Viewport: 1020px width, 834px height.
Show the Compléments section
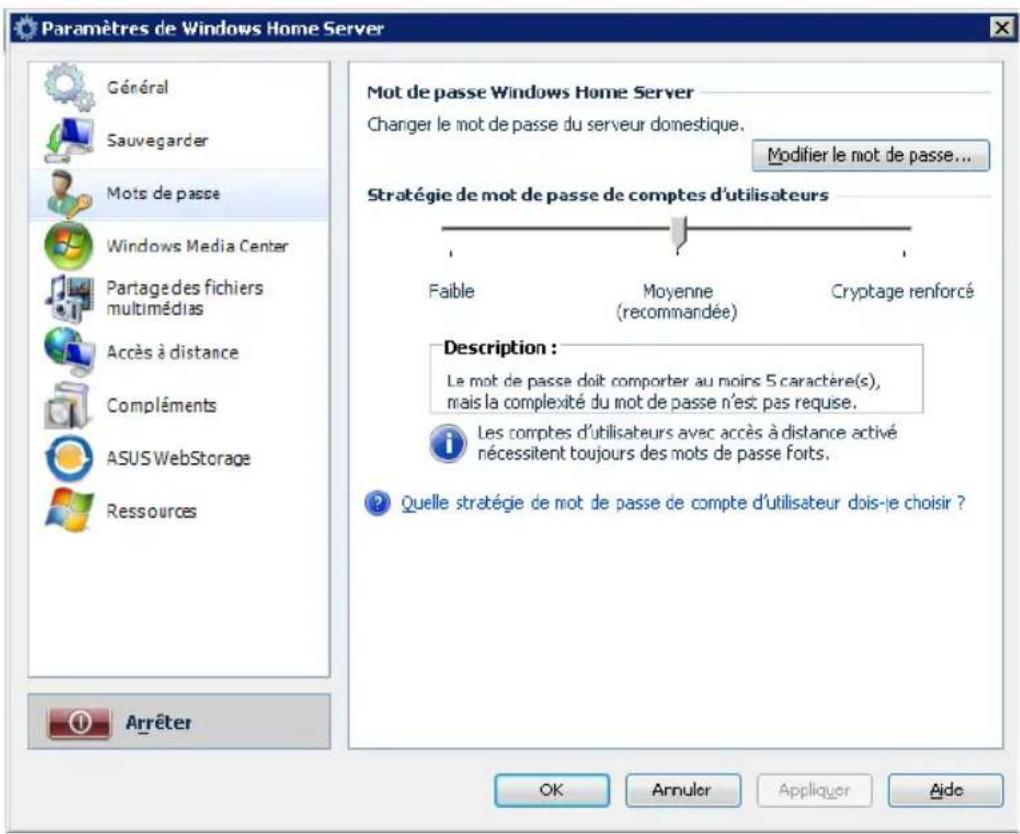[179, 405]
